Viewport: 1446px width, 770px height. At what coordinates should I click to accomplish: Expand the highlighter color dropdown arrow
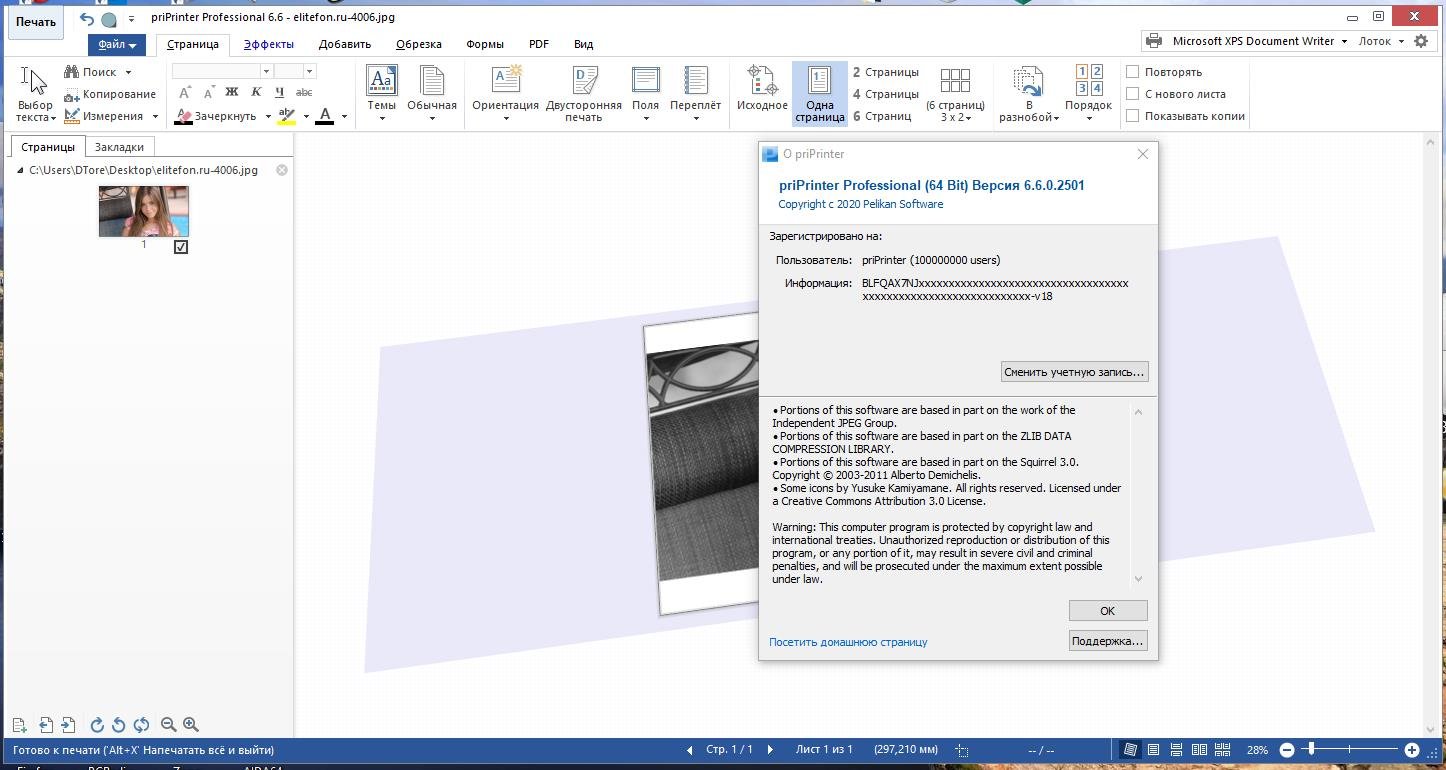pos(306,116)
